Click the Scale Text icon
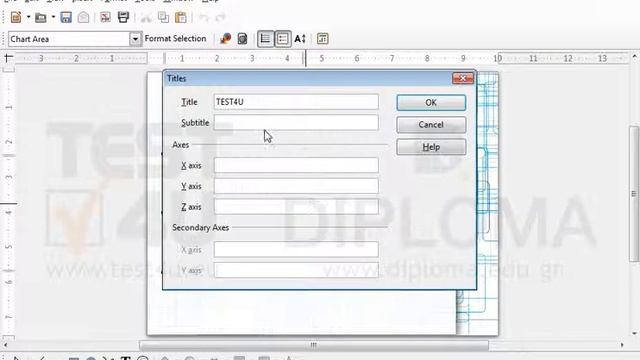This screenshot has height=360, width=640. point(300,39)
